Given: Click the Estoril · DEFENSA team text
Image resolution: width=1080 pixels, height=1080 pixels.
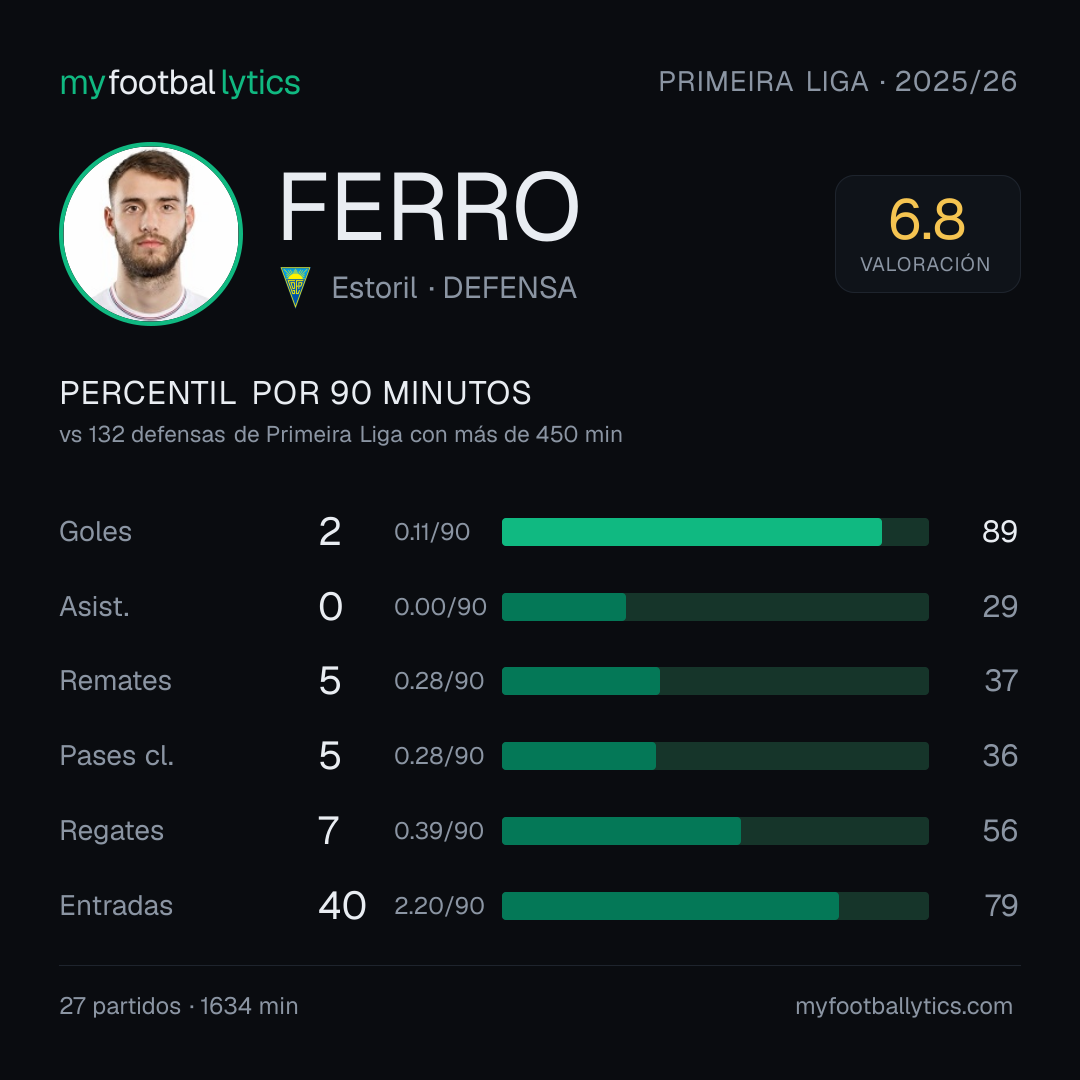Looking at the screenshot, I should point(454,288).
